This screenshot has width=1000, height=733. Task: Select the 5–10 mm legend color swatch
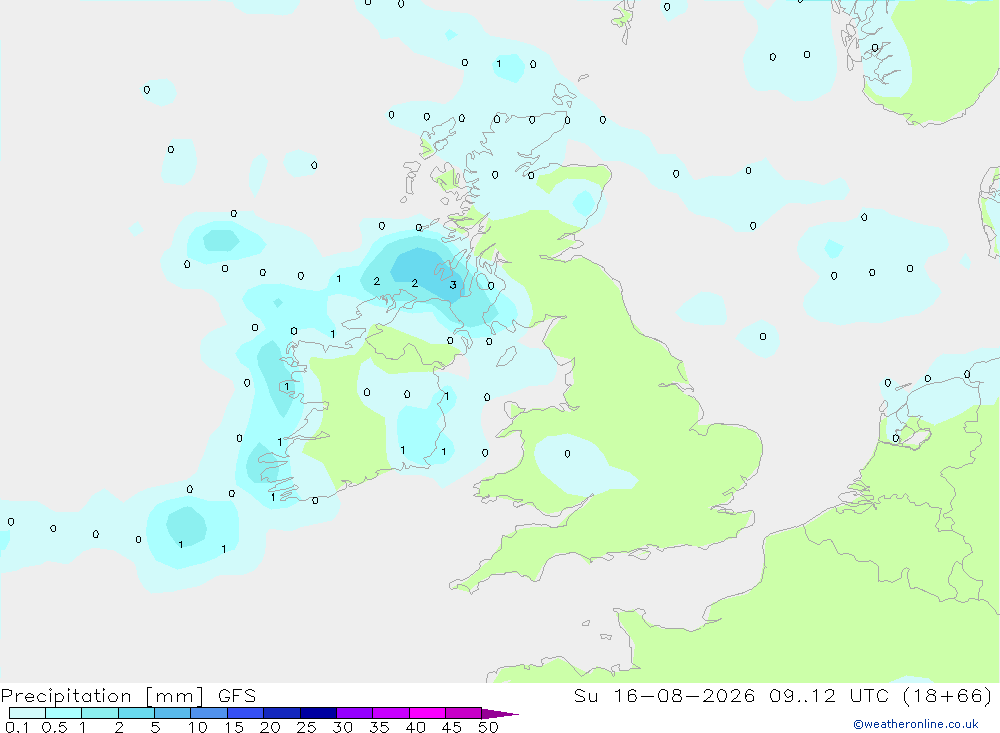click(173, 713)
